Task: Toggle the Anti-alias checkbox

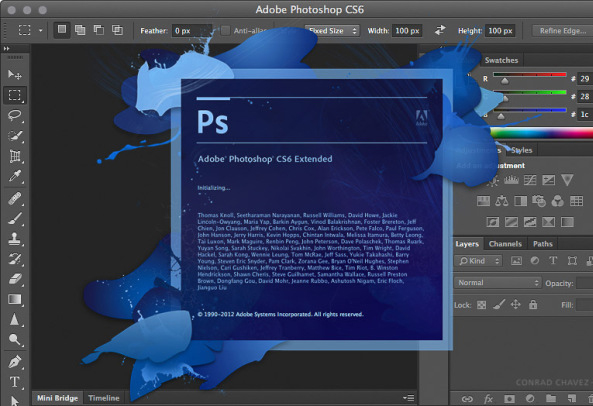Action: coord(225,31)
